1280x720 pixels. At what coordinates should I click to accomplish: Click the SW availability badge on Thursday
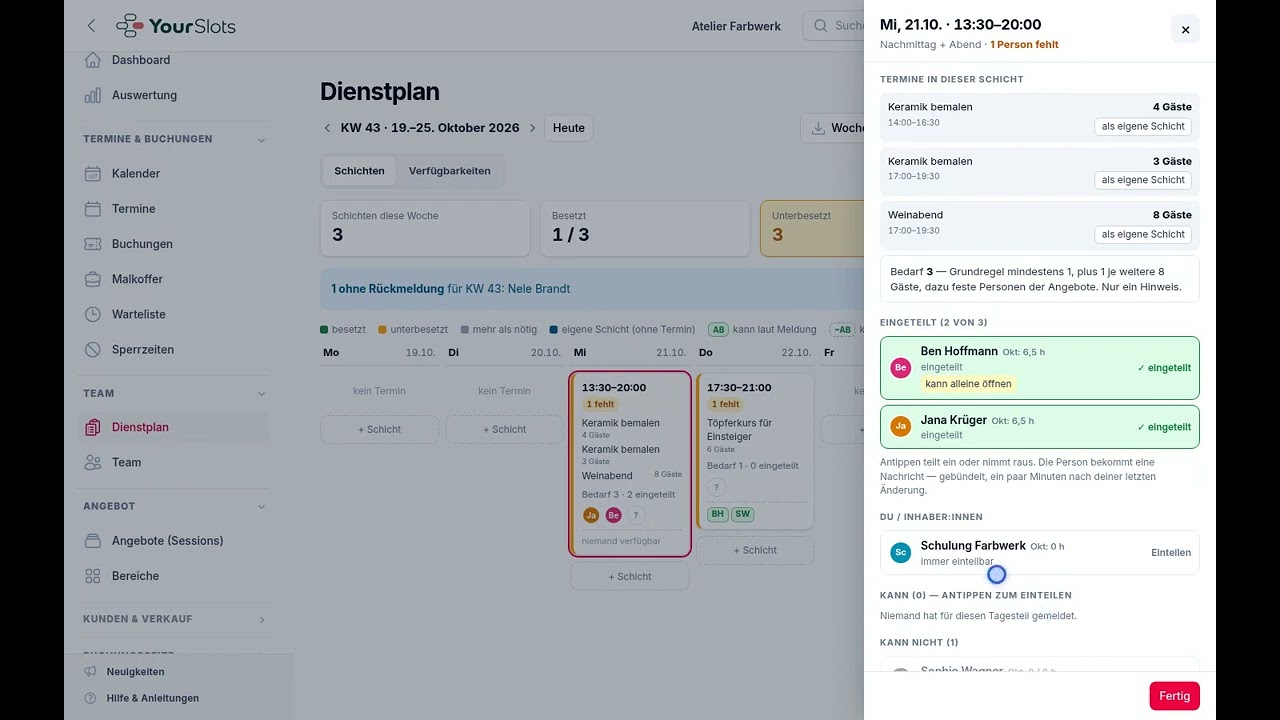pyautogui.click(x=742, y=514)
